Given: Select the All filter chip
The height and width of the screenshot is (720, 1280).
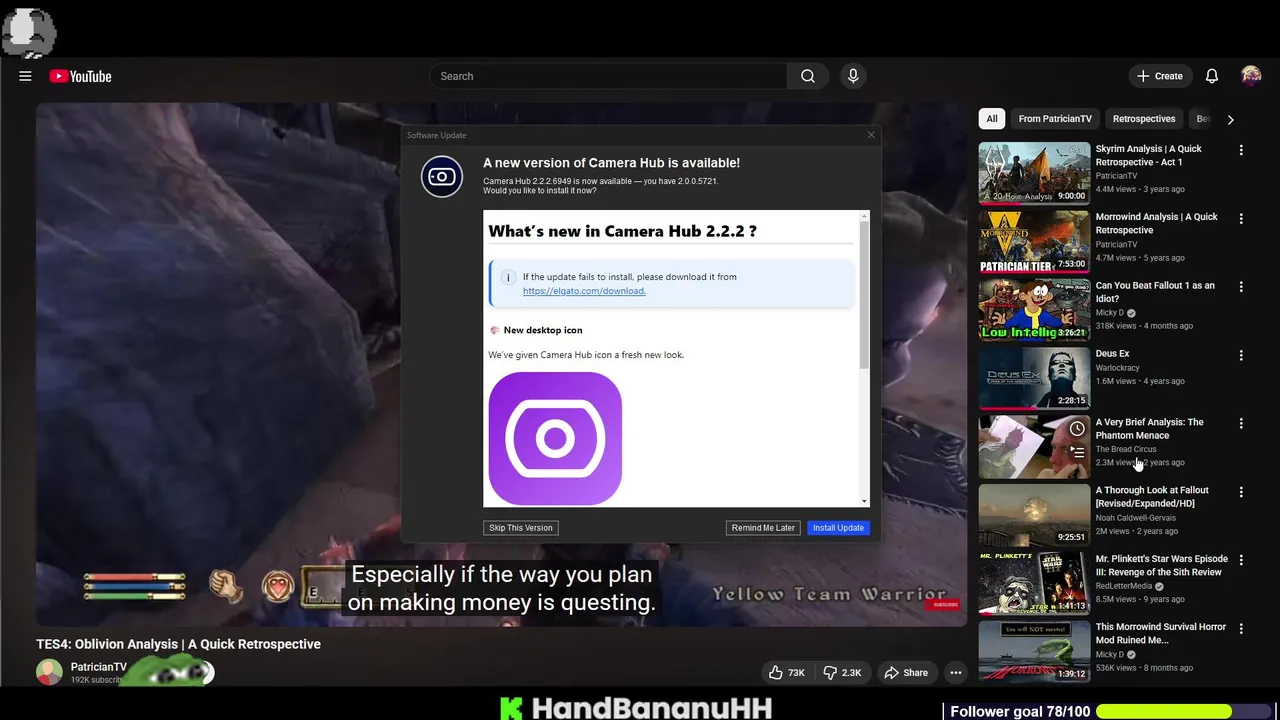Looking at the screenshot, I should click(992, 119).
